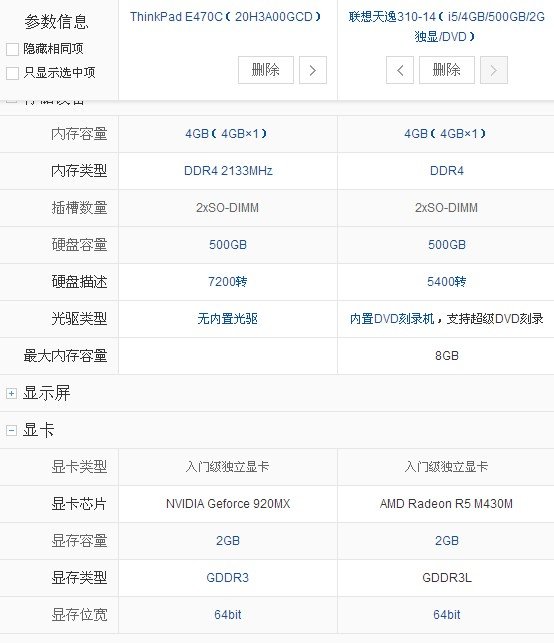Click the 硬盘描述 row label

pos(79,282)
